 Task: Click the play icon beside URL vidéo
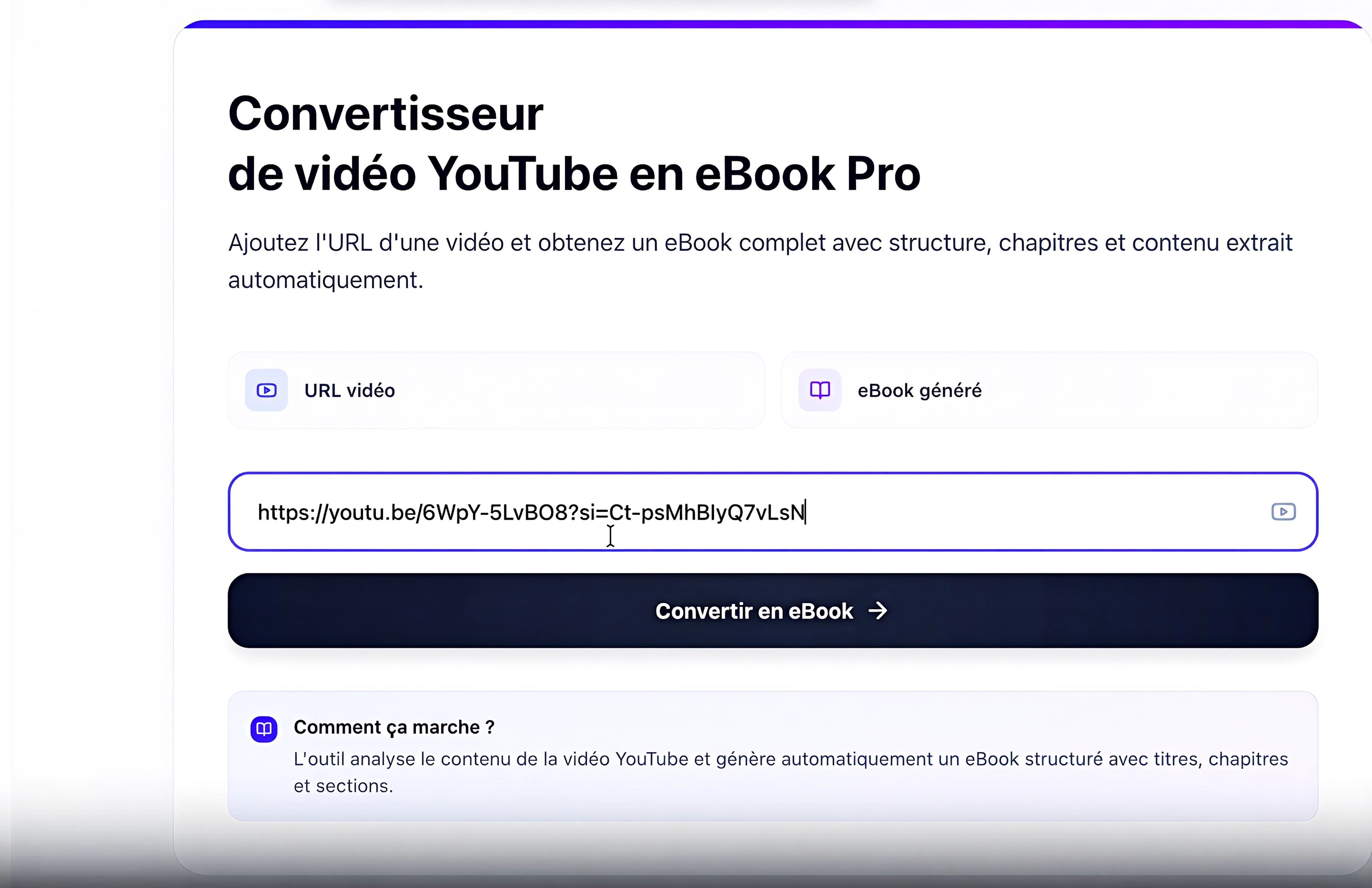[x=266, y=390]
